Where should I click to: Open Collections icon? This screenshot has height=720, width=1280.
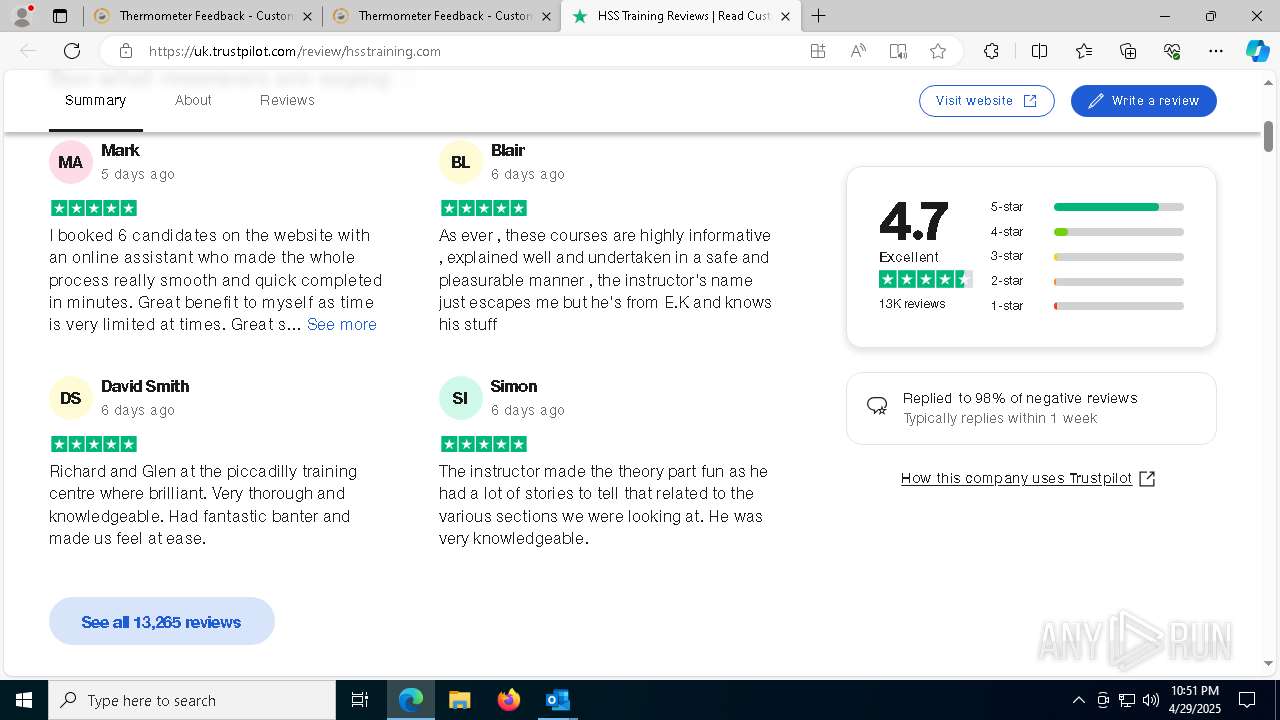(1128, 51)
